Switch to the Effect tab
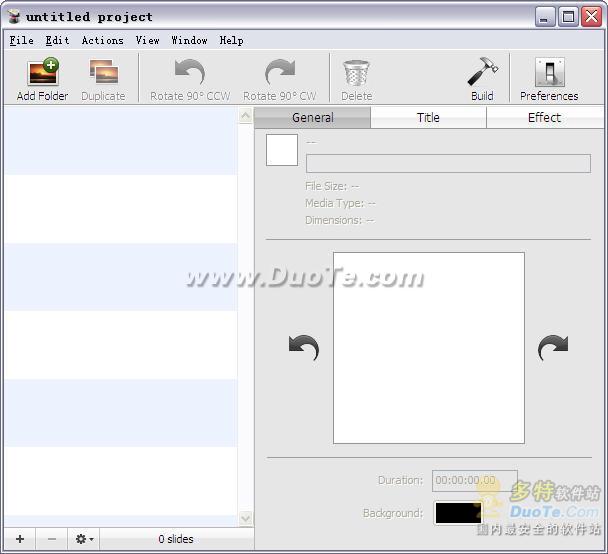The width and height of the screenshot is (608, 554). [544, 117]
